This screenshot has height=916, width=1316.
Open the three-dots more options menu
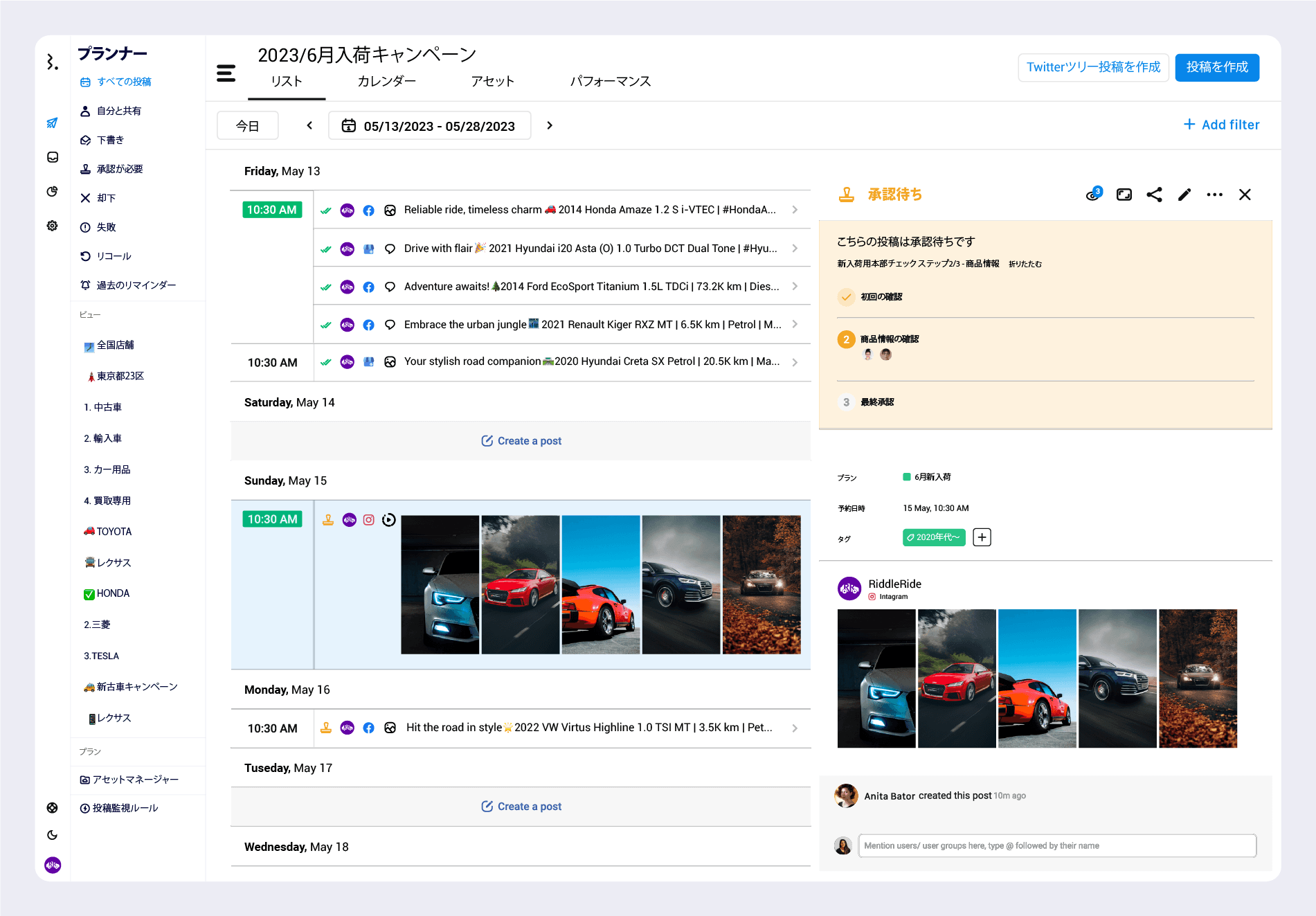point(1214,195)
